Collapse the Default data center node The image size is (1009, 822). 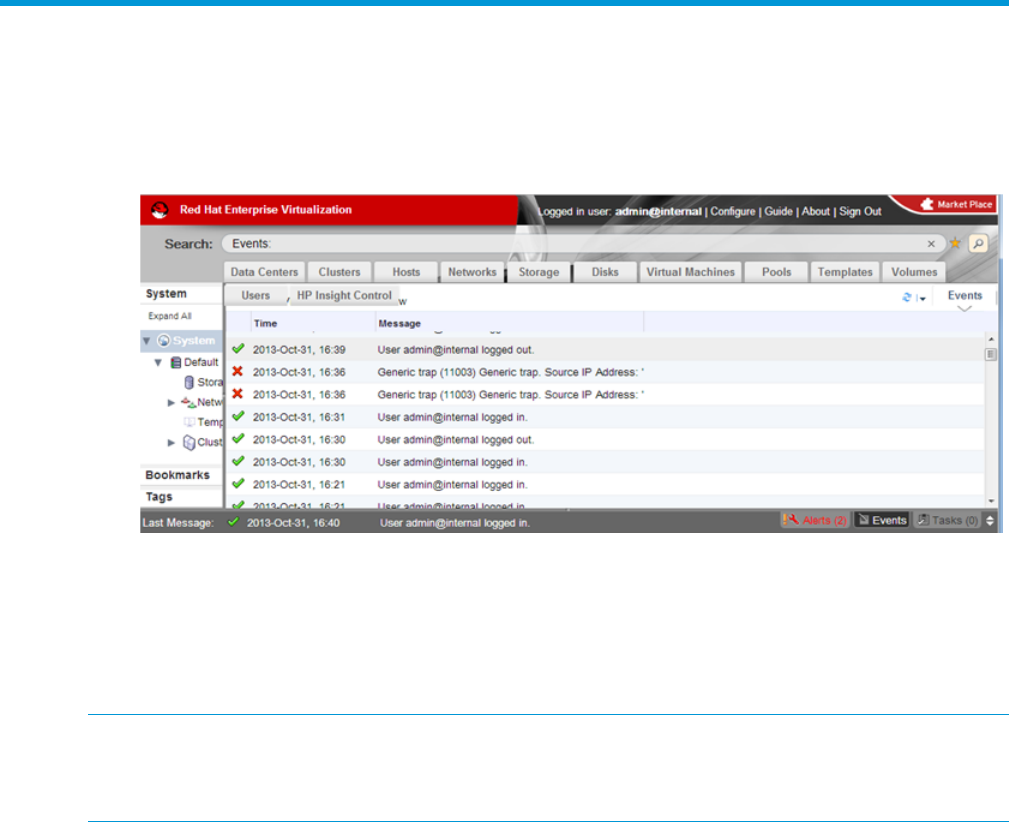pyautogui.click(x=158, y=362)
